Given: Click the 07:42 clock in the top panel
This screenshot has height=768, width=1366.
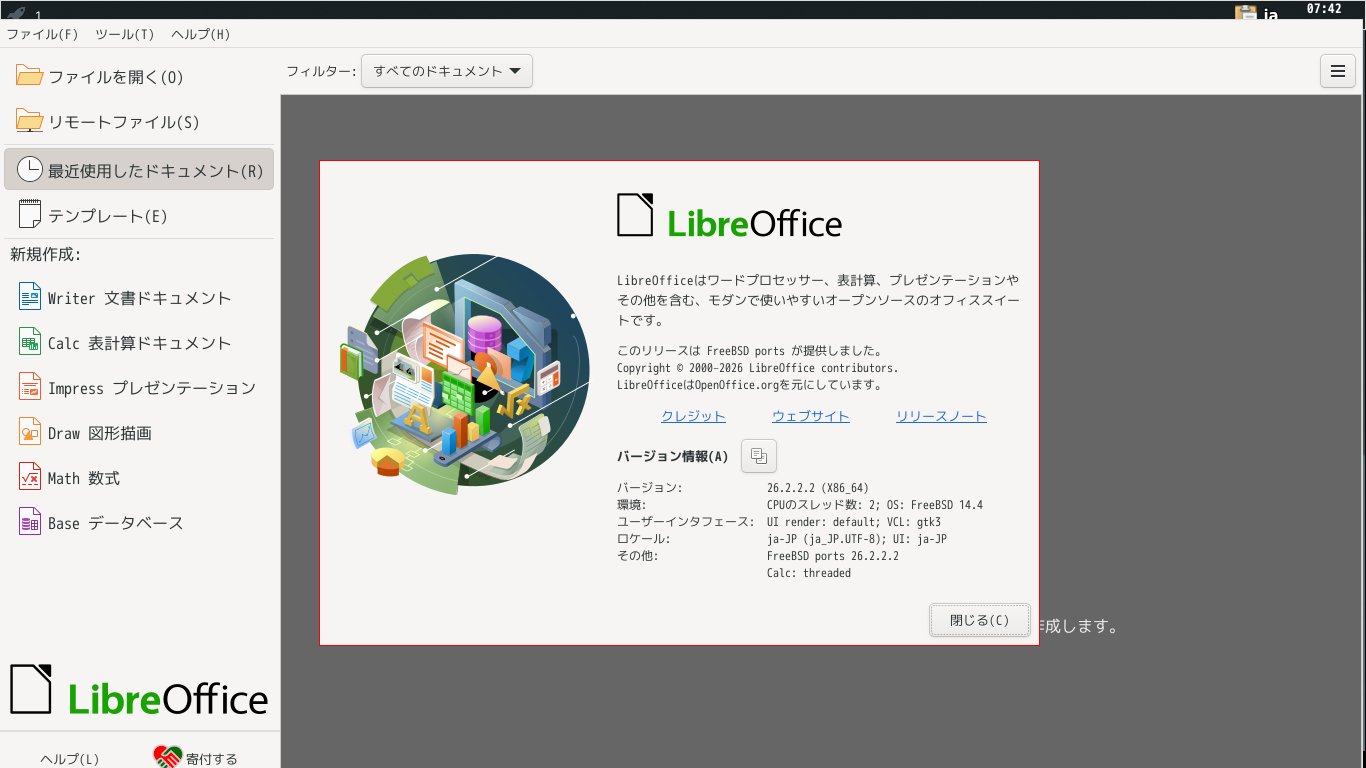Looking at the screenshot, I should (x=1324, y=9).
